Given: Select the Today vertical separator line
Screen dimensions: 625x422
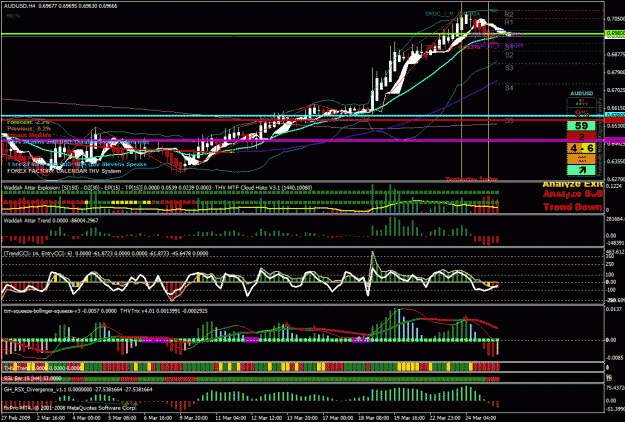Looking at the screenshot, I should pos(489,92).
